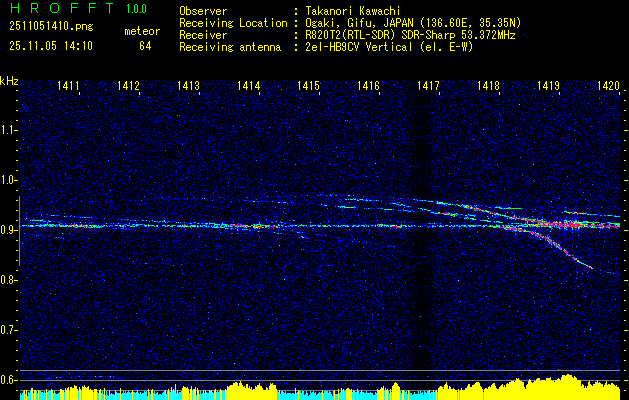Click the 1414 time axis marker

tap(248, 86)
